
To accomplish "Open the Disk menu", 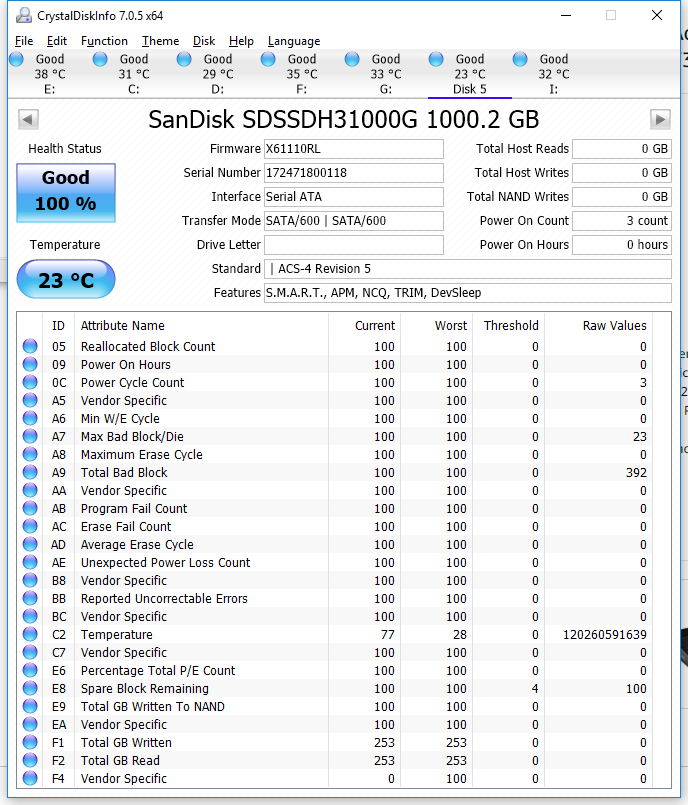I will tap(204, 41).
